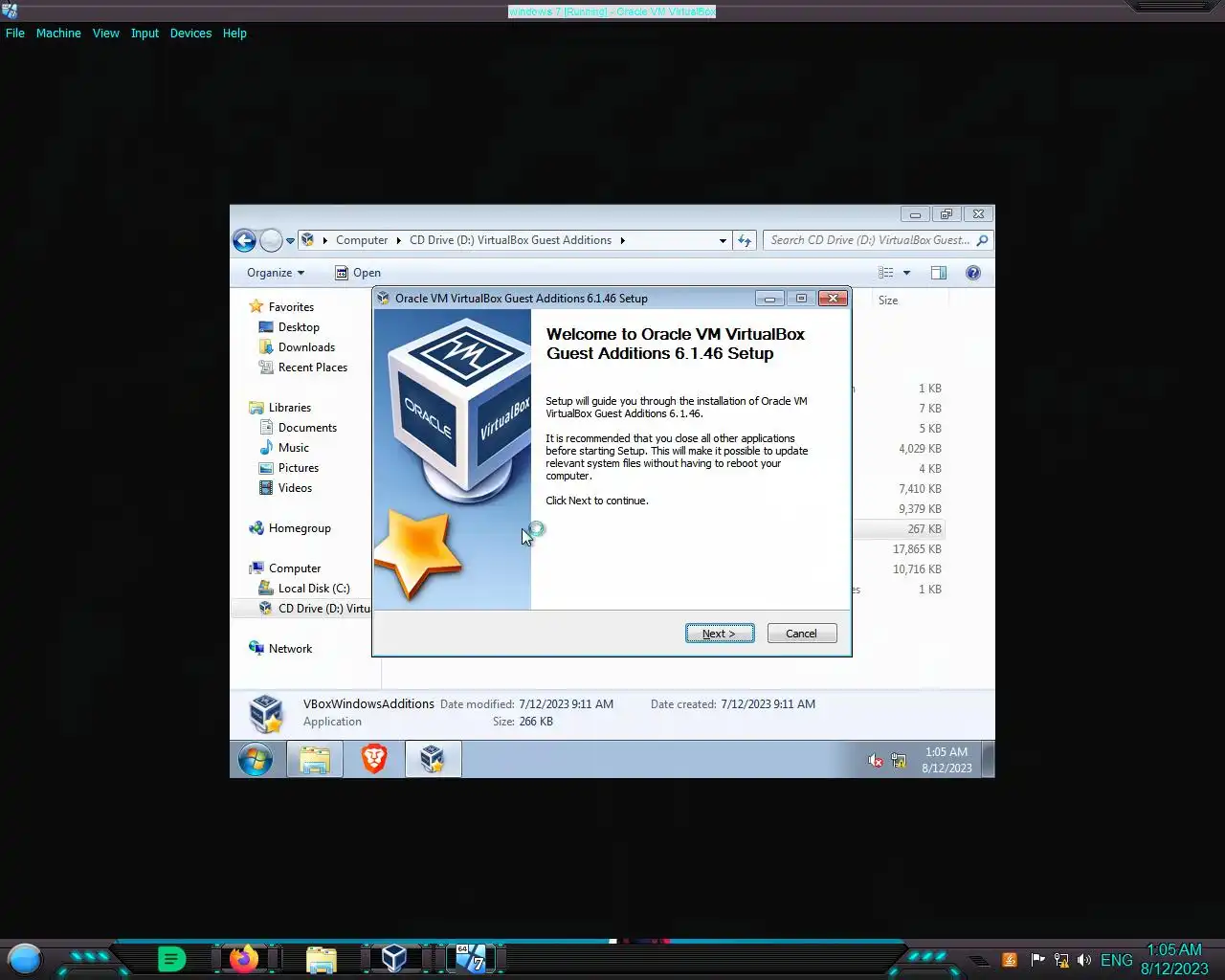Image resolution: width=1225 pixels, height=980 pixels.
Task: Go back in Explorer navigation
Action: 244,240
